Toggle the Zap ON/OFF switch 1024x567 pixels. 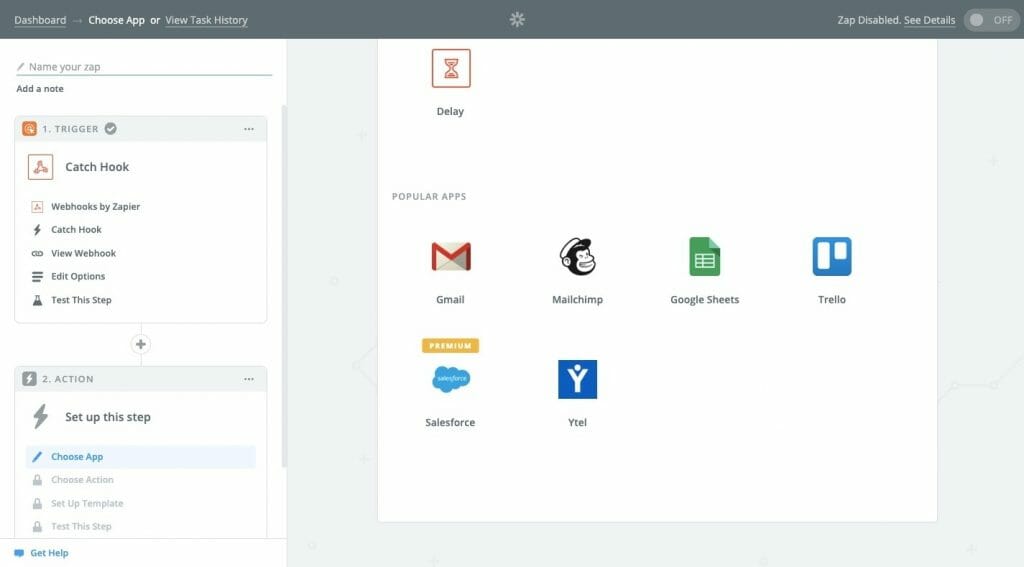(991, 20)
